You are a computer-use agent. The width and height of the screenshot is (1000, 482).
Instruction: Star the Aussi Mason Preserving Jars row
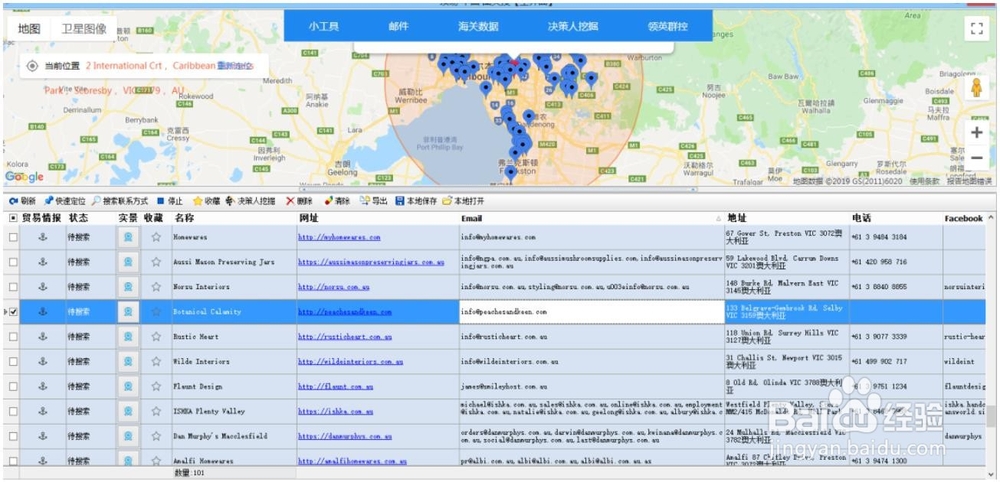(156, 262)
